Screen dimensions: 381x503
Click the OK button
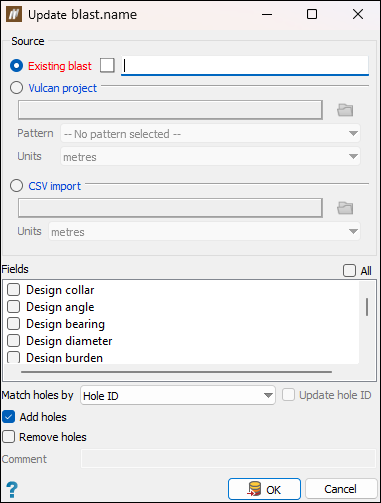(x=264, y=489)
